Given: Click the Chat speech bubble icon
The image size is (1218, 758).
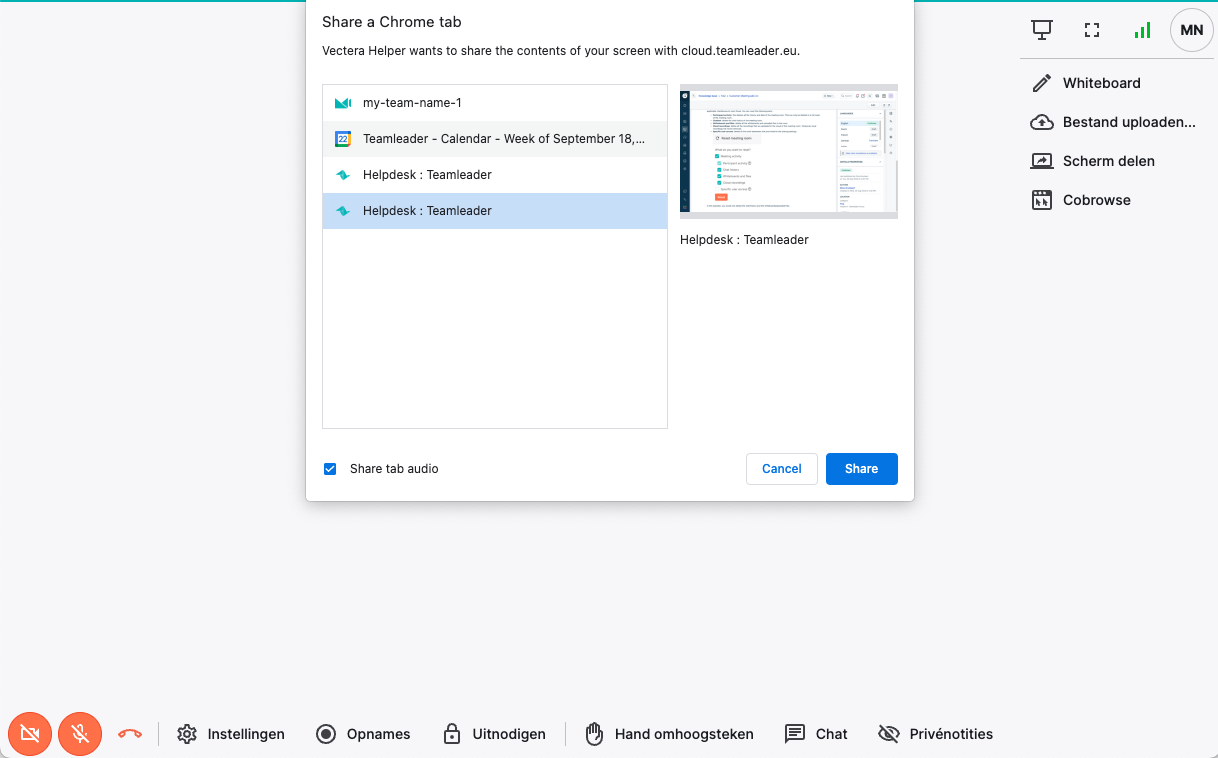Looking at the screenshot, I should click(x=795, y=734).
